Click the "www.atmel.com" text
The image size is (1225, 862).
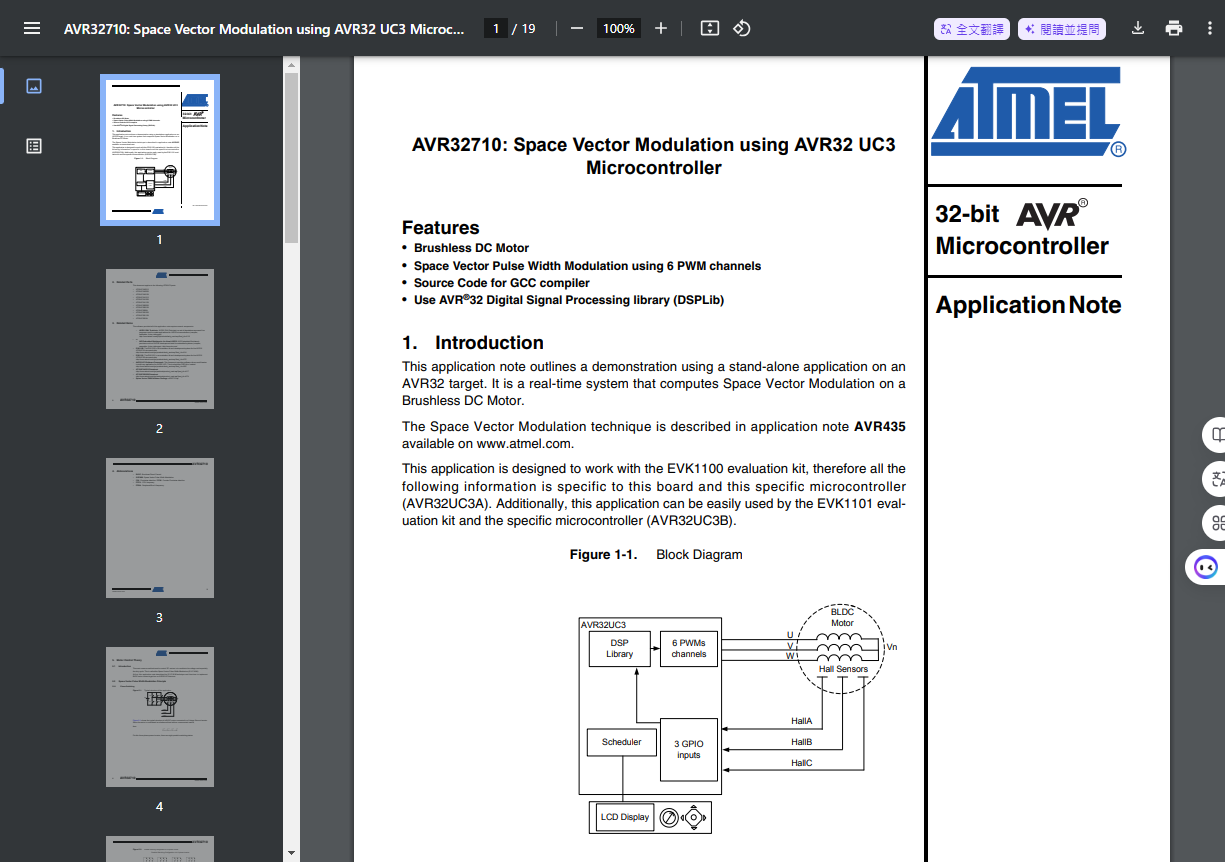tap(524, 443)
